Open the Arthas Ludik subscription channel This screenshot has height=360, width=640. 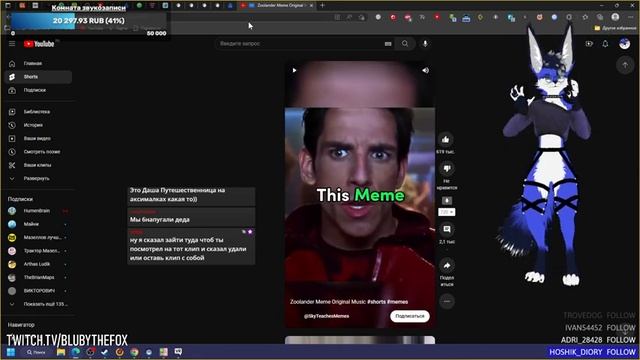click(38, 264)
